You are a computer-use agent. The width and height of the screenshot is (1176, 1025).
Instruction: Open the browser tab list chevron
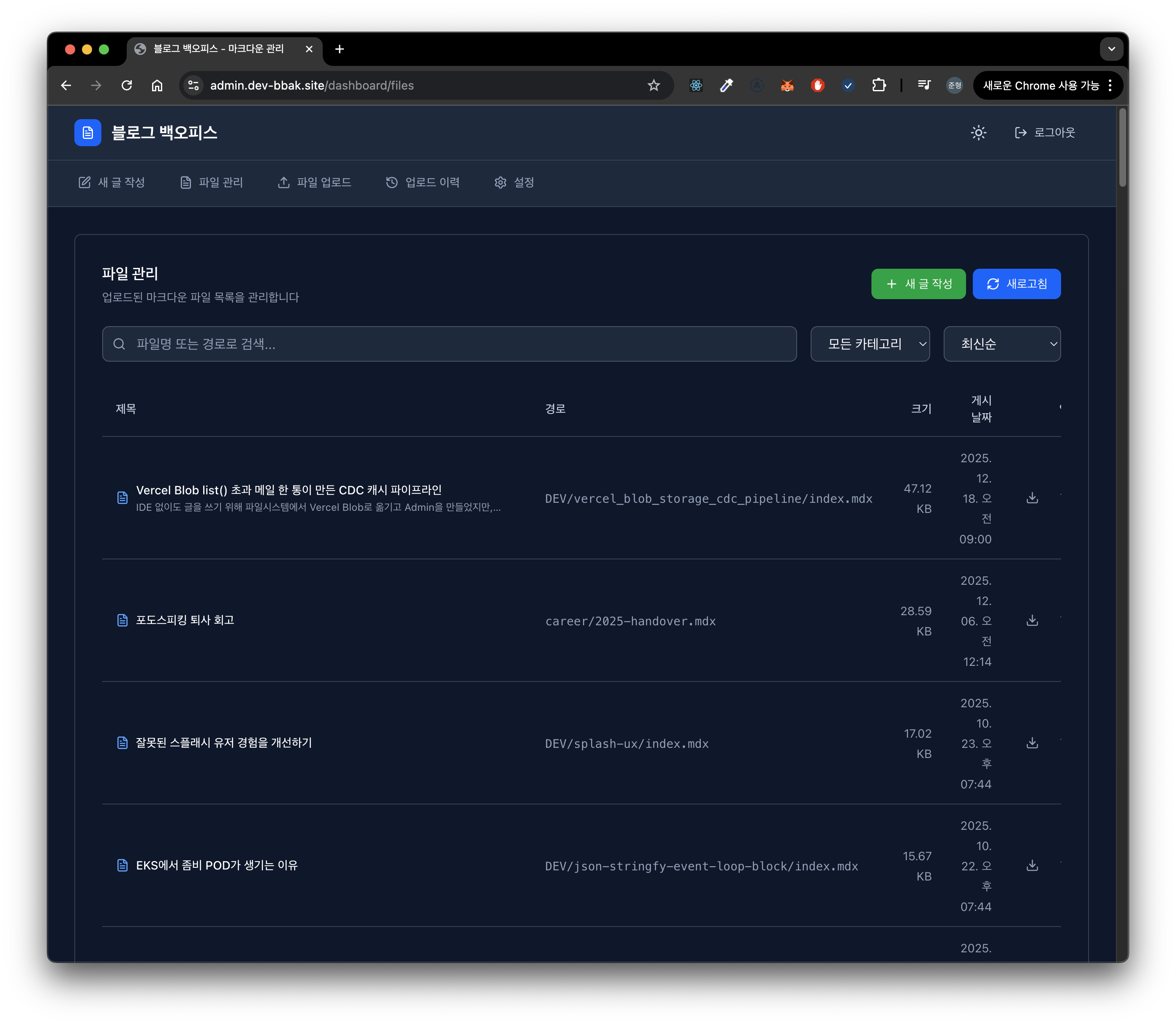coord(1111,49)
